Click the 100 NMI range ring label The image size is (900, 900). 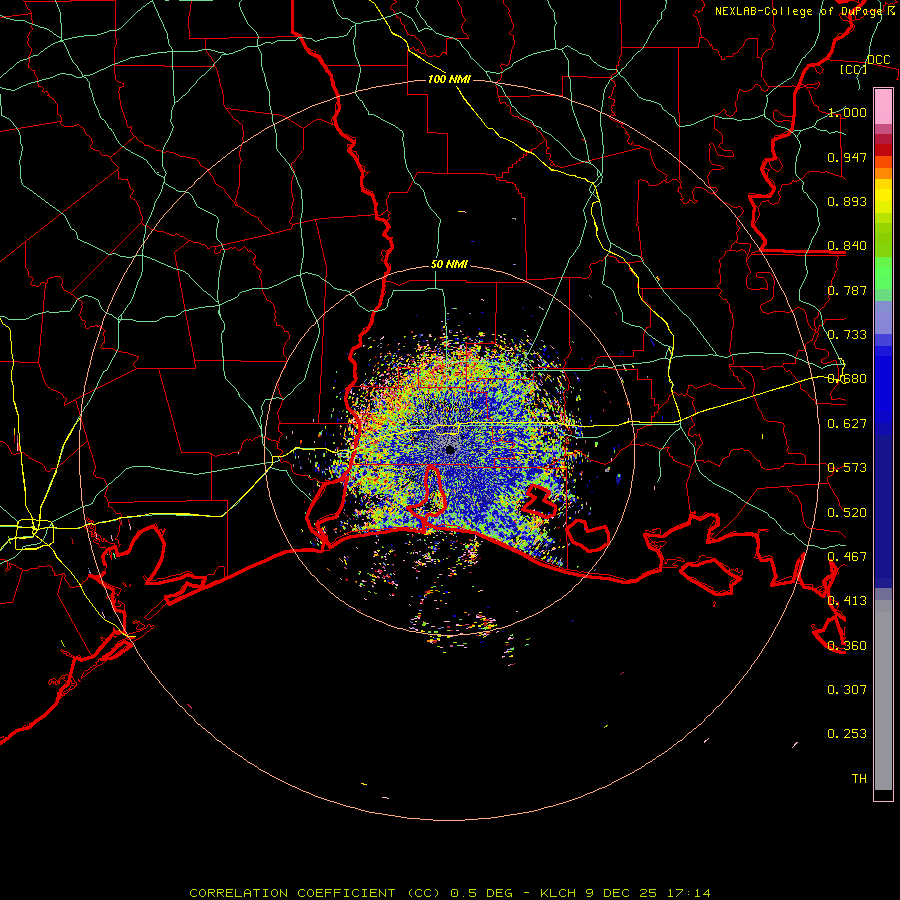[449, 79]
